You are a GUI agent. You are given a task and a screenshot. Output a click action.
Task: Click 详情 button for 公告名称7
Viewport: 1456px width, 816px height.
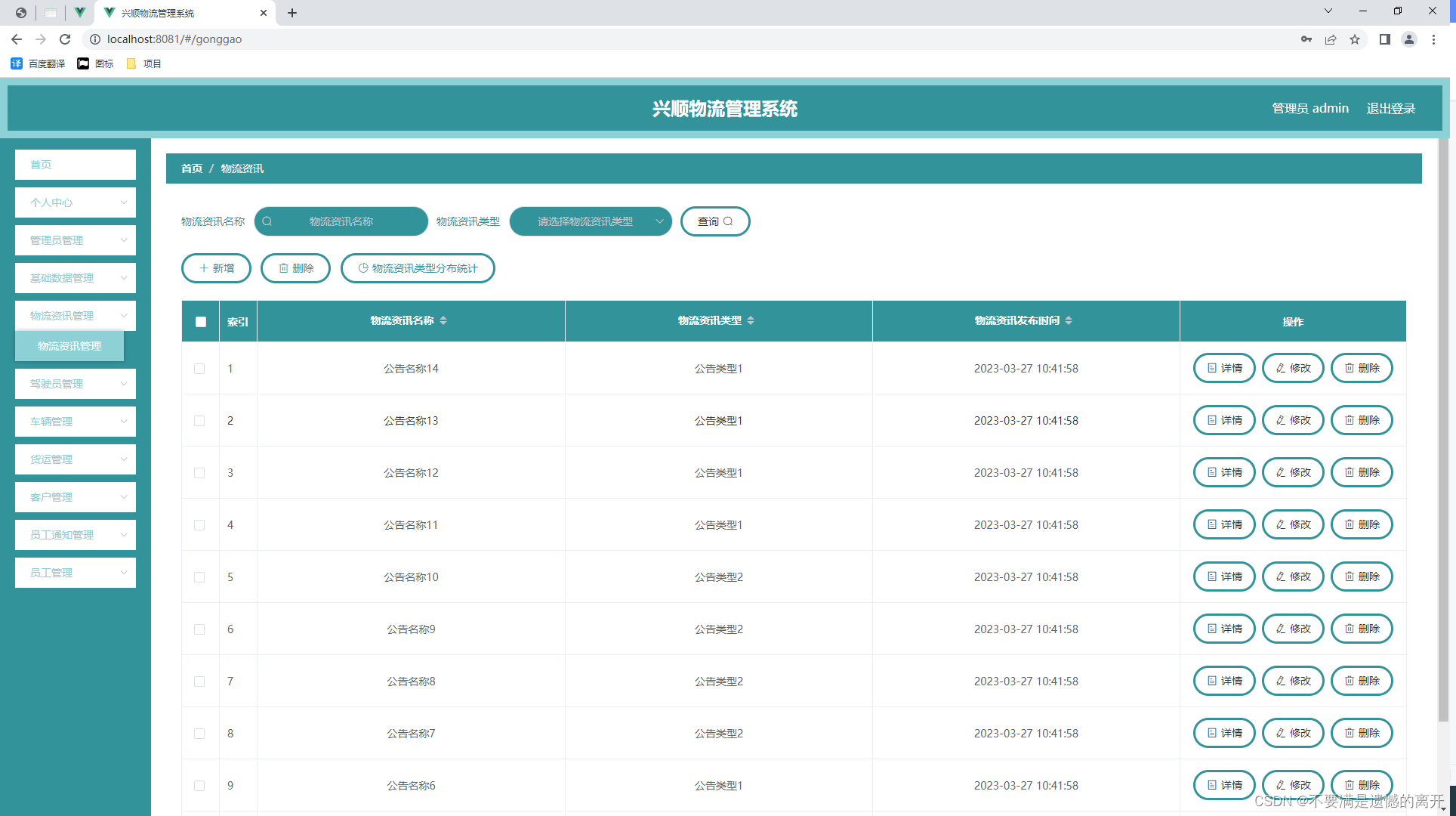[1223, 733]
